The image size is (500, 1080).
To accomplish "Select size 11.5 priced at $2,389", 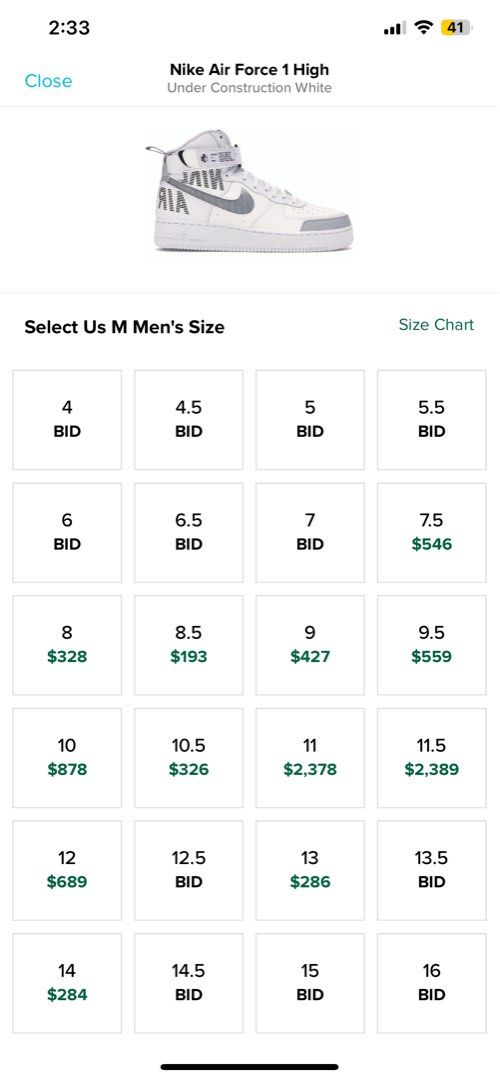I will click(432, 758).
